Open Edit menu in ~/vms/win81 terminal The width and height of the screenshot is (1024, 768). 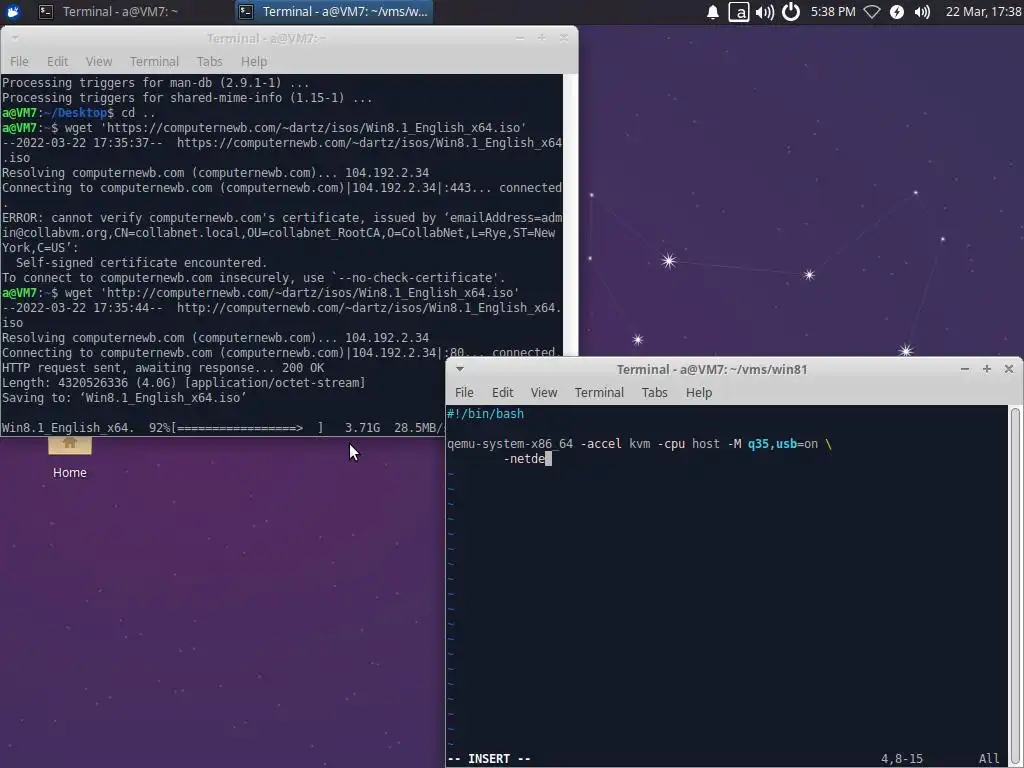click(502, 392)
